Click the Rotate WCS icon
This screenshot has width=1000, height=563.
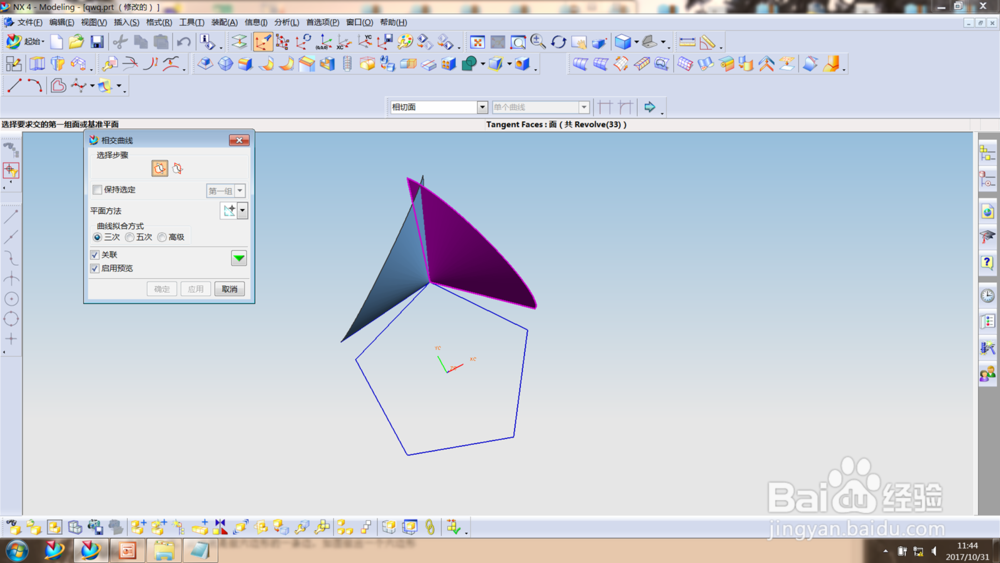(304, 42)
